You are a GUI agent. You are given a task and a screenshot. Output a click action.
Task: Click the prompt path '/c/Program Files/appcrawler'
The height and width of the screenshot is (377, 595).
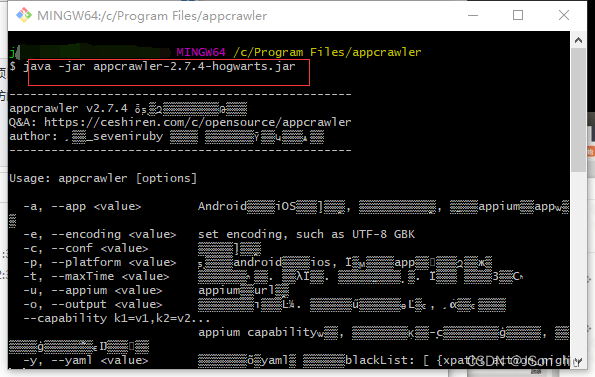pos(327,52)
